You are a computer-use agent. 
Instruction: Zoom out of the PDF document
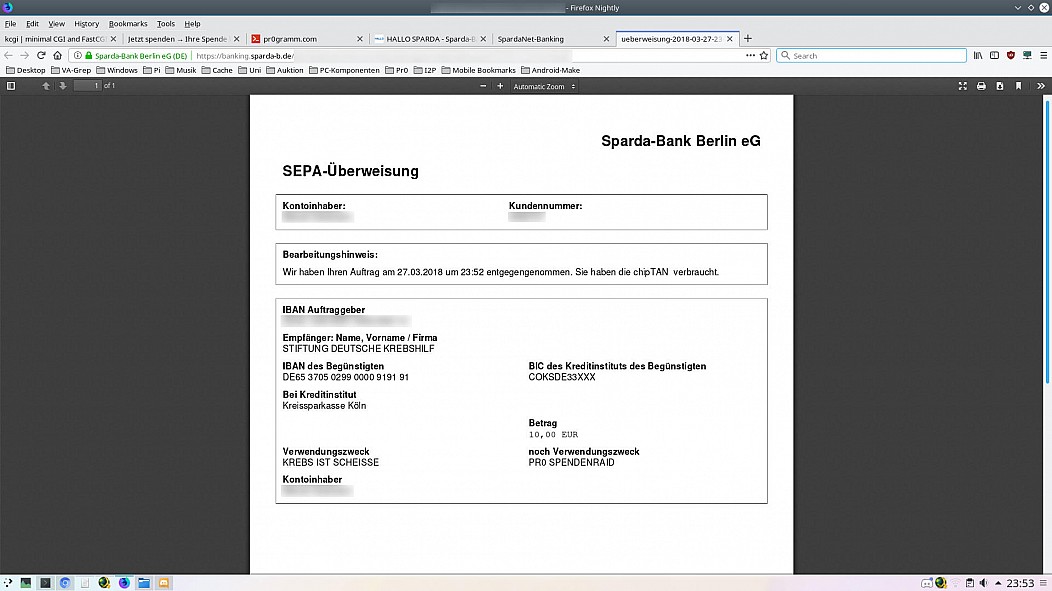pos(483,86)
